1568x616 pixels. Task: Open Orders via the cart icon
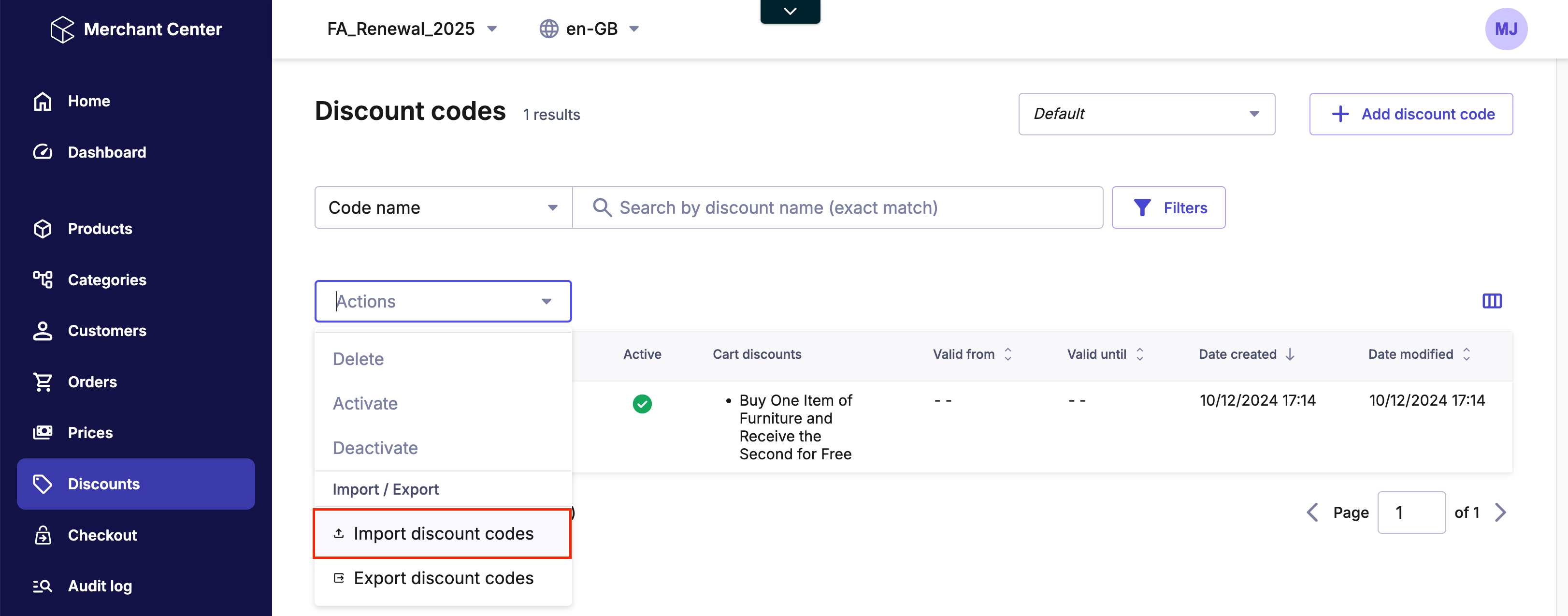coord(43,382)
